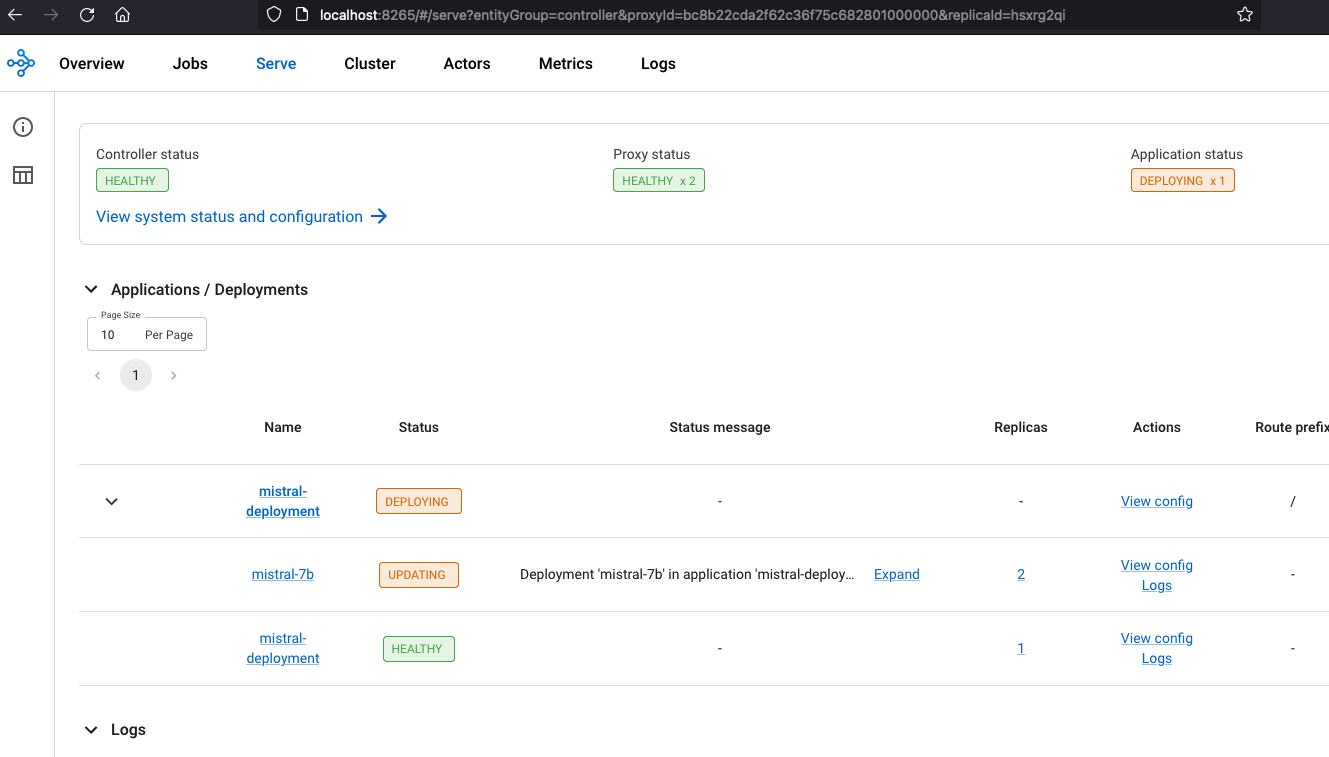Open the Cluster tab
The image size is (1329, 757).
click(x=369, y=63)
